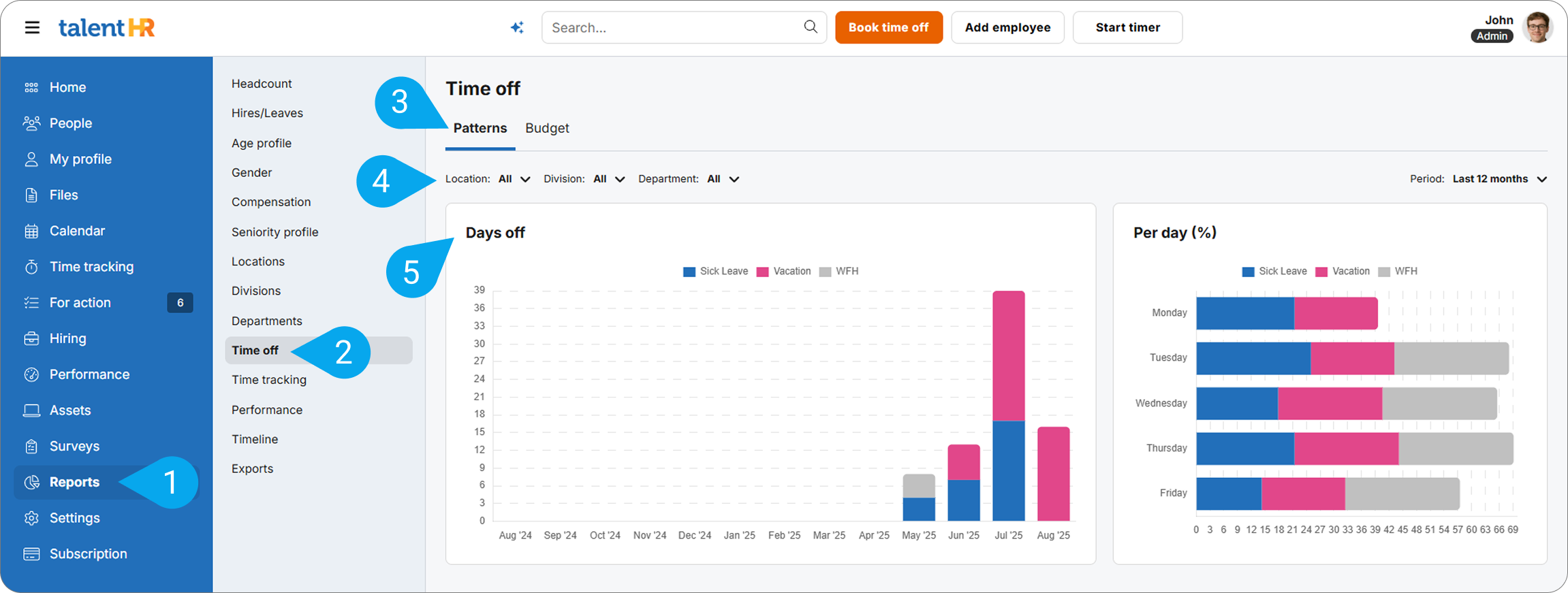Image resolution: width=1568 pixels, height=593 pixels.
Task: Click the AI sparkle assistant icon
Action: click(517, 27)
